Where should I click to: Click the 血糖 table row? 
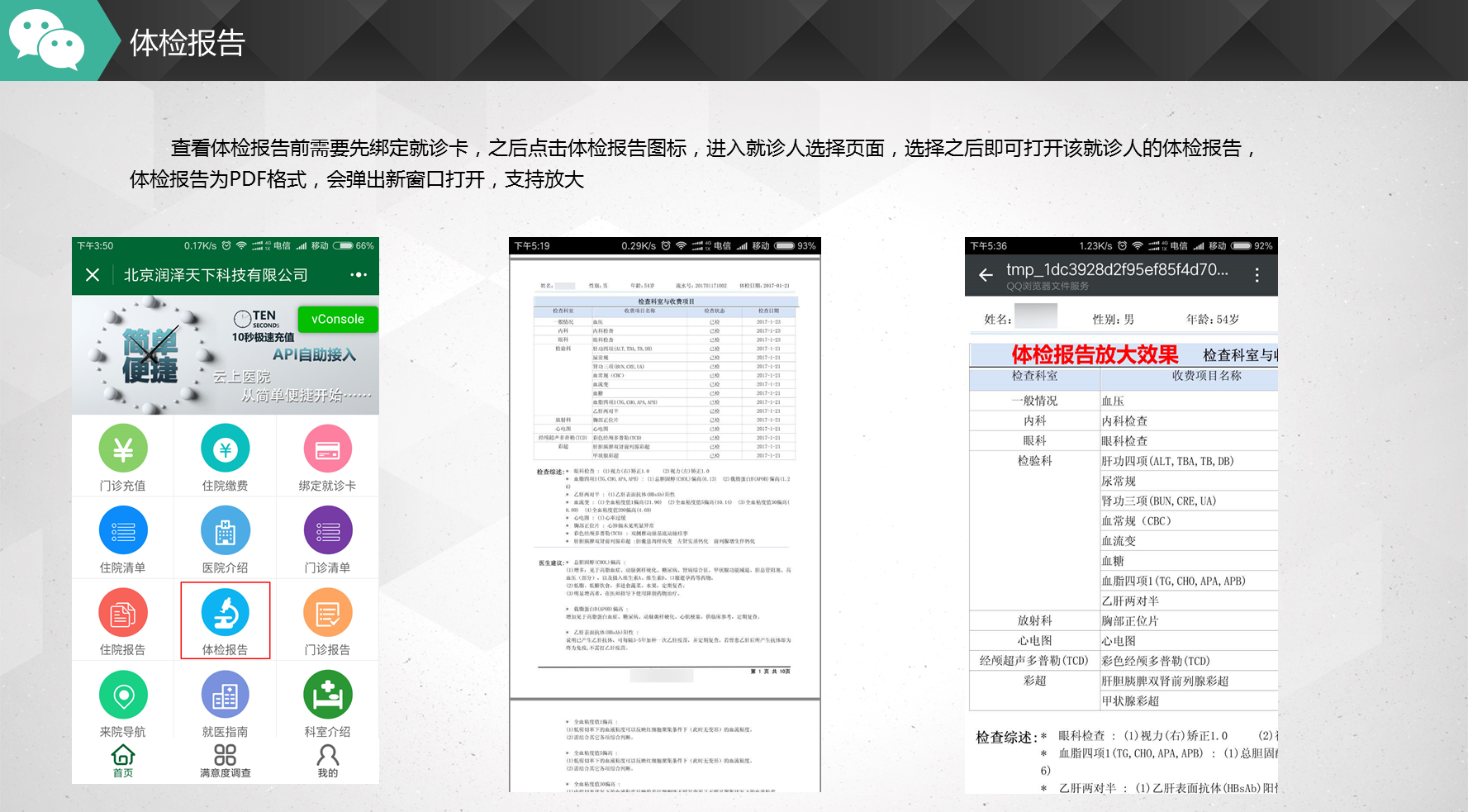click(1189, 561)
